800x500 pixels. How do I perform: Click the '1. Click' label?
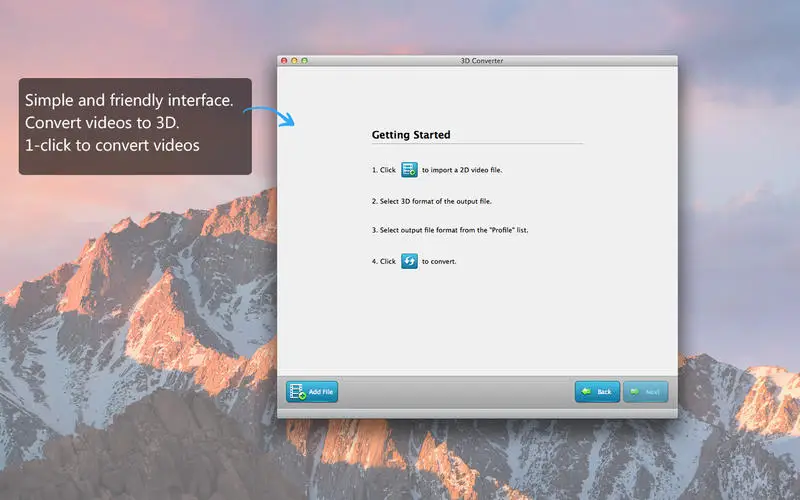[x=384, y=170]
